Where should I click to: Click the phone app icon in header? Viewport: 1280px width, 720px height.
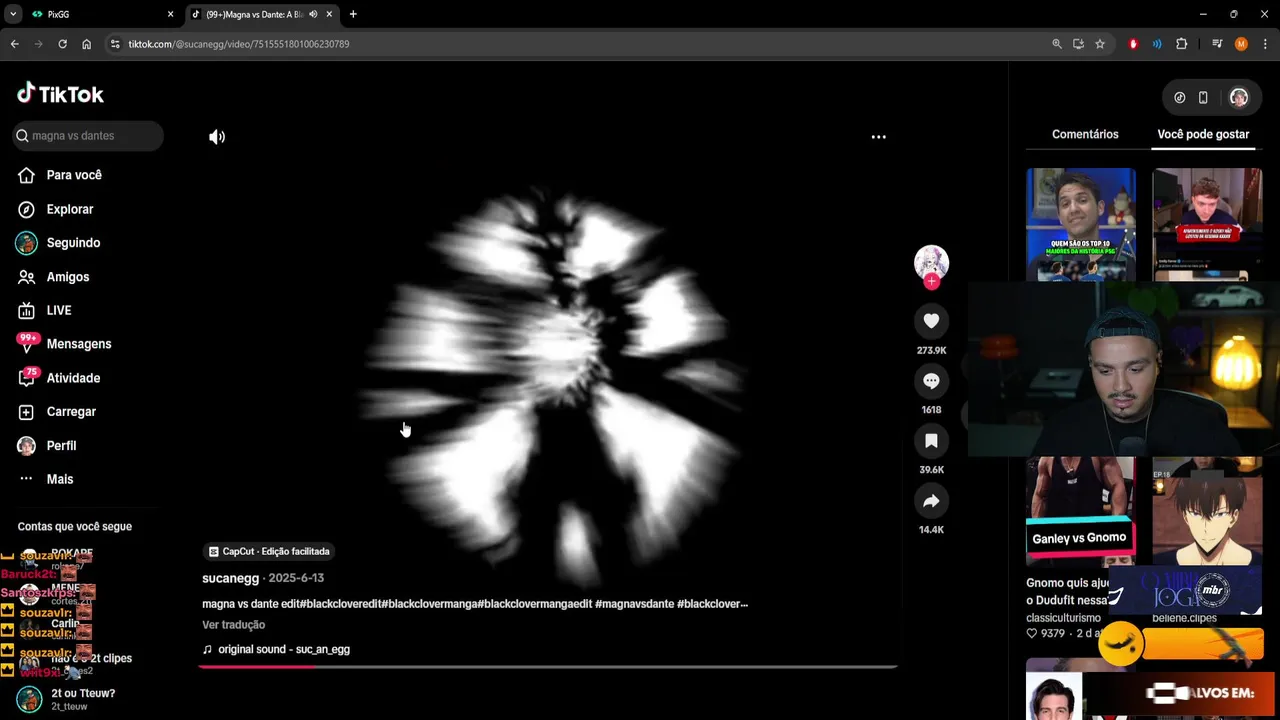(x=1203, y=97)
